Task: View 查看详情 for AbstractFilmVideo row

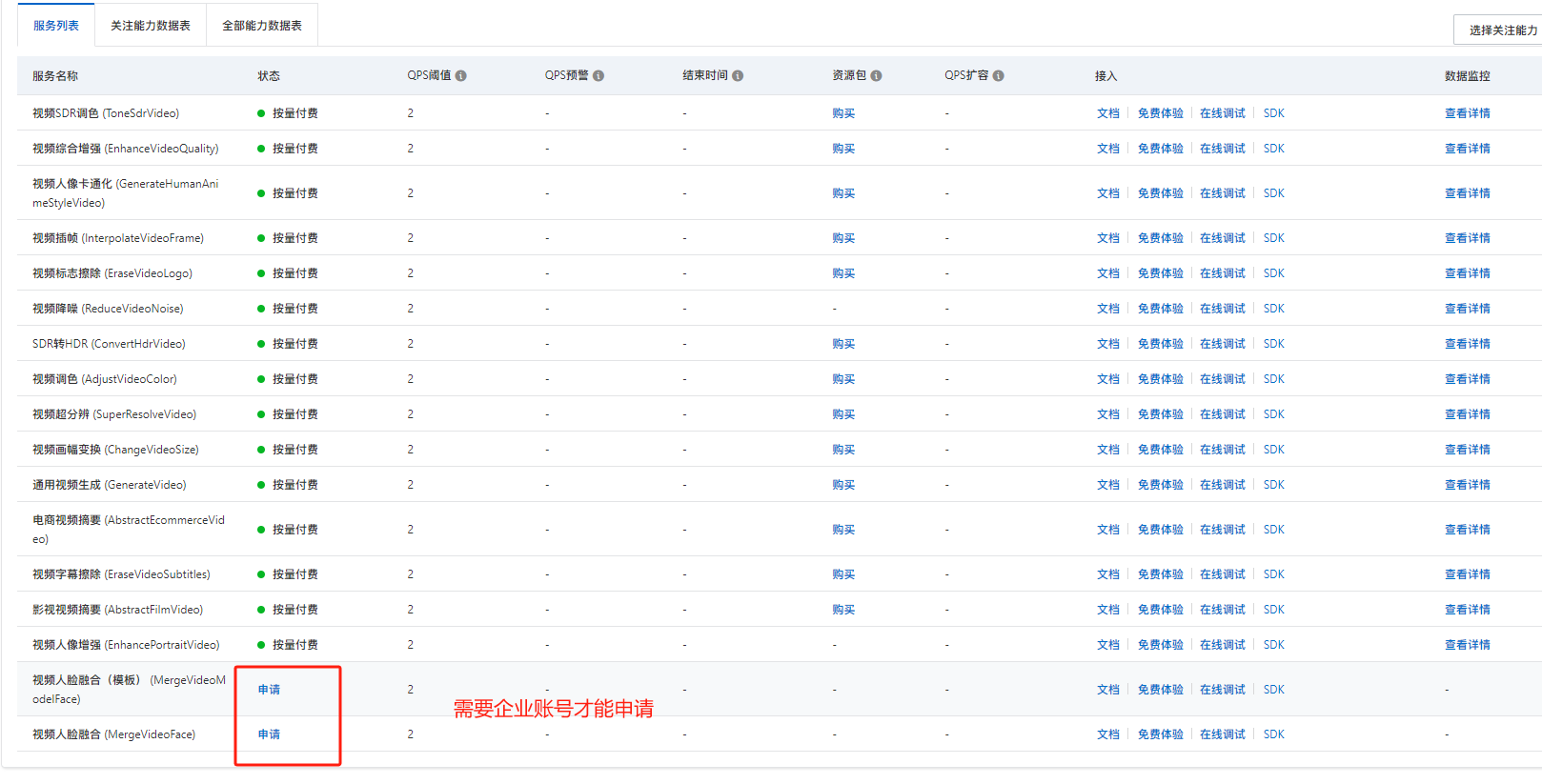Action: 1468,610
